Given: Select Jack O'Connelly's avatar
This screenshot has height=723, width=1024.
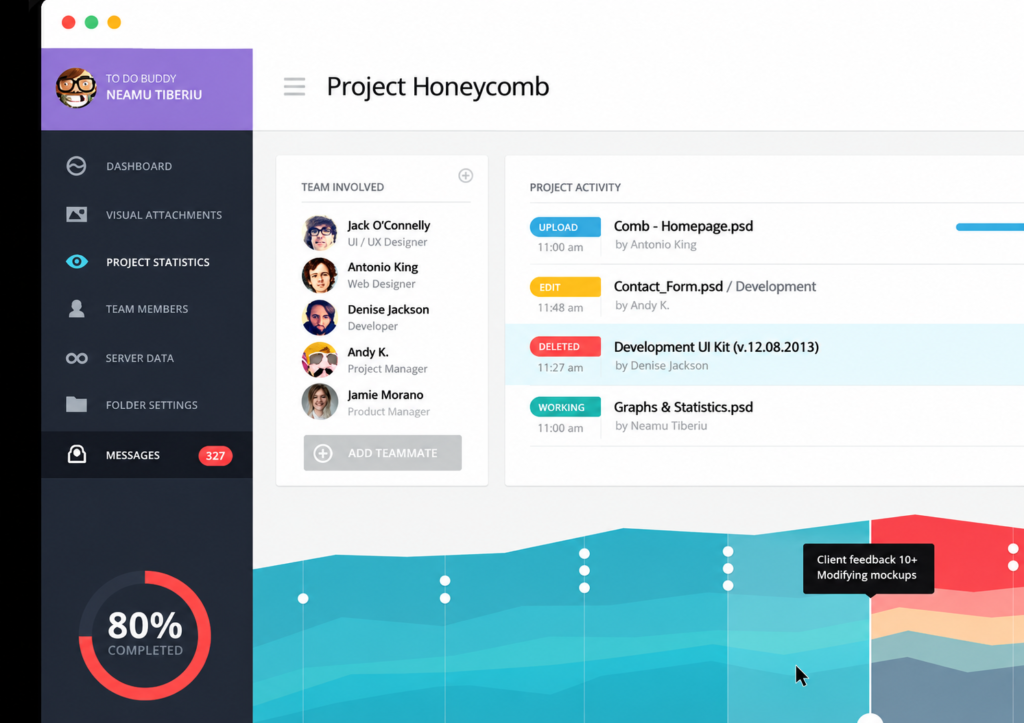Looking at the screenshot, I should pyautogui.click(x=319, y=233).
